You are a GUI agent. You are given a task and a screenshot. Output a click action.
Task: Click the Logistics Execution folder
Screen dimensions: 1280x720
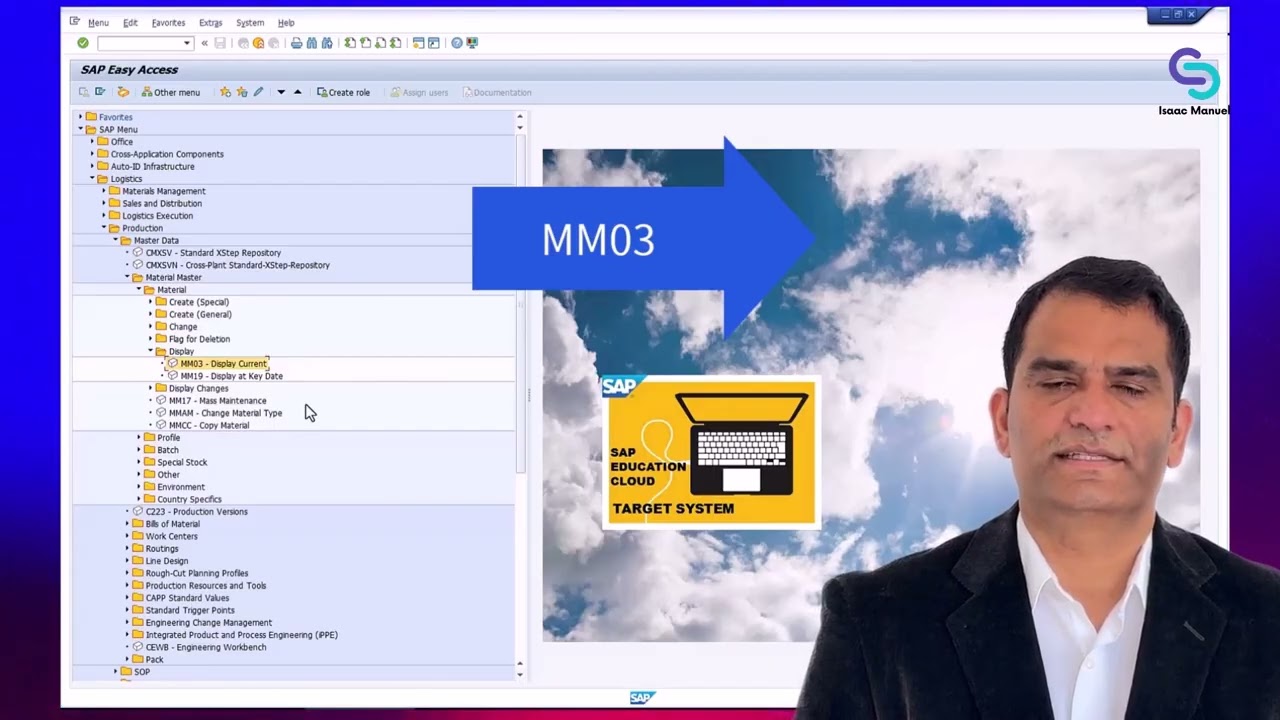tap(157, 216)
